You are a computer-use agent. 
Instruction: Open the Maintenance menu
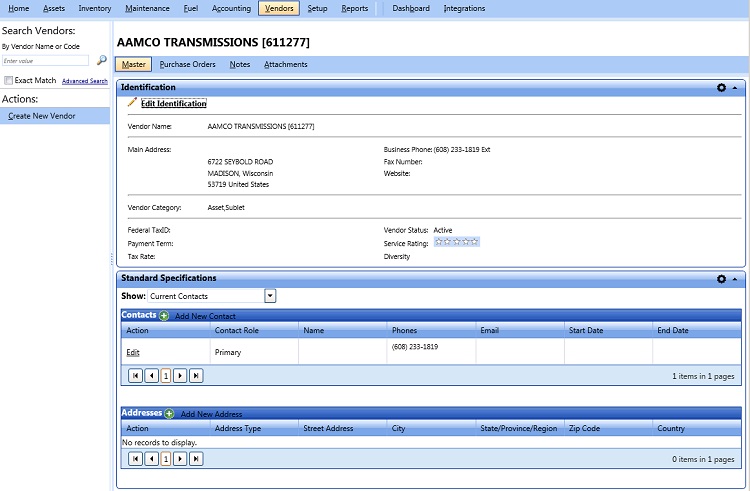pyautogui.click(x=147, y=8)
